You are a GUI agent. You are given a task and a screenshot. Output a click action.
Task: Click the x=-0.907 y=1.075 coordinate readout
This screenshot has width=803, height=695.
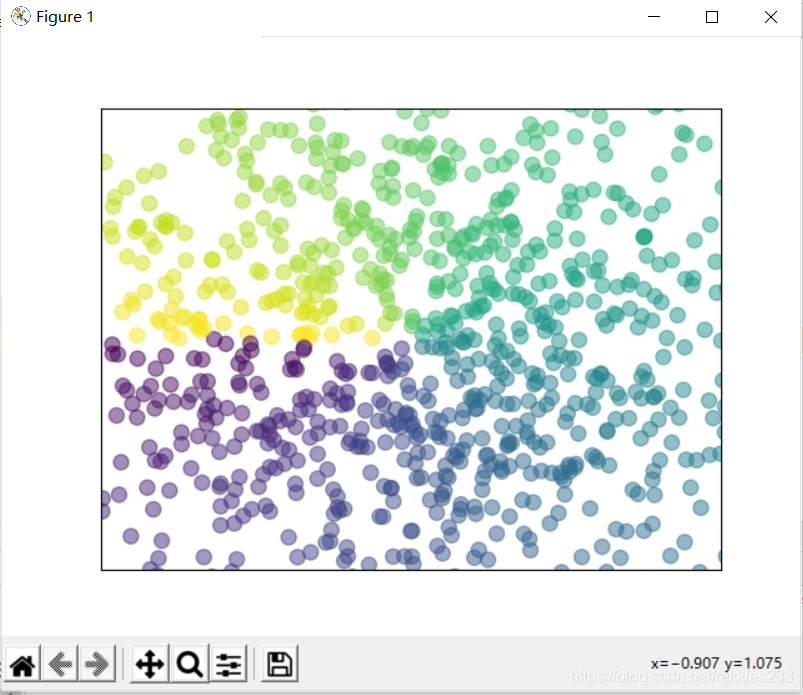(x=716, y=663)
